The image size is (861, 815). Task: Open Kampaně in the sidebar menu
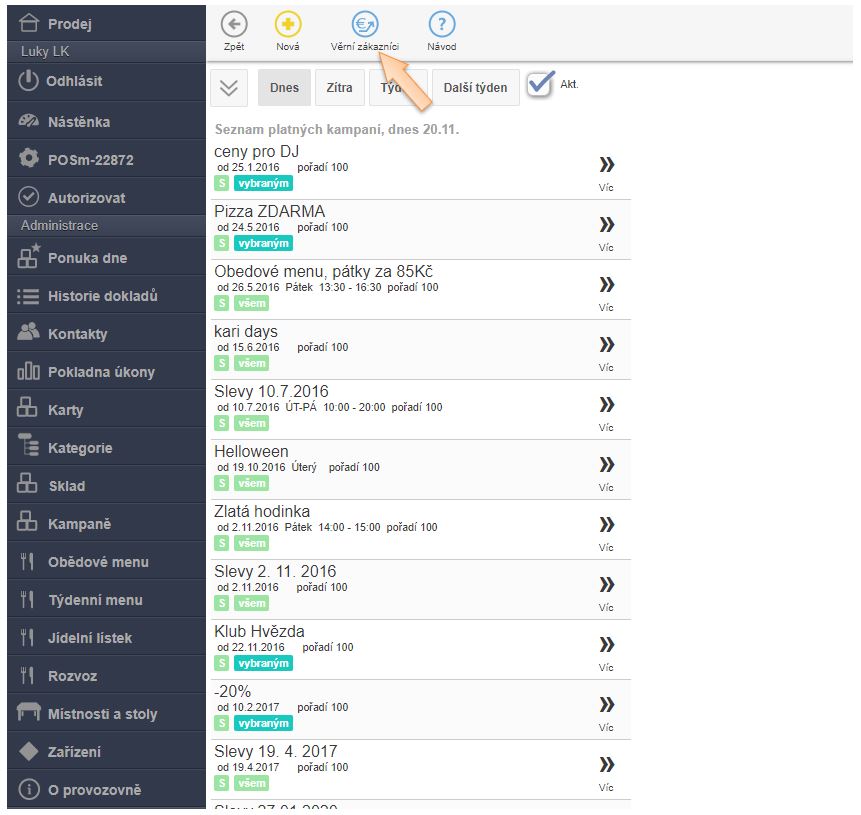click(79, 524)
